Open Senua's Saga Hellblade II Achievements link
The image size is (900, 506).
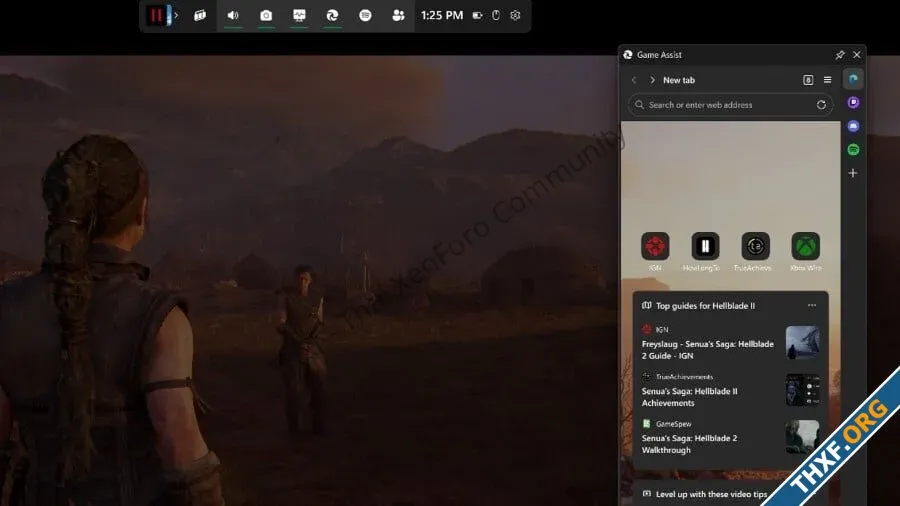coord(689,397)
